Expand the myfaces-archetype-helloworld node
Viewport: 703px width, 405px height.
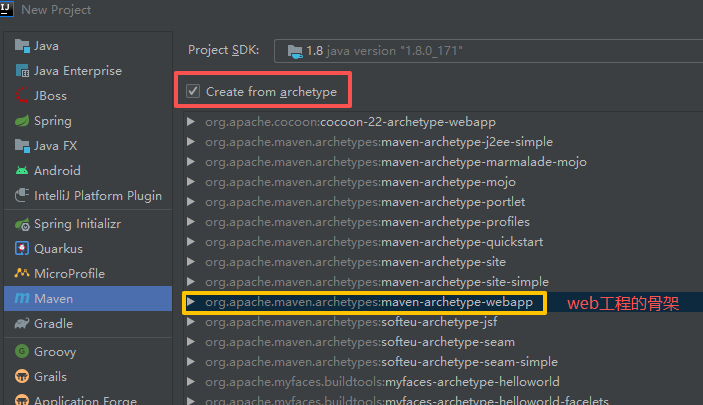pos(191,382)
